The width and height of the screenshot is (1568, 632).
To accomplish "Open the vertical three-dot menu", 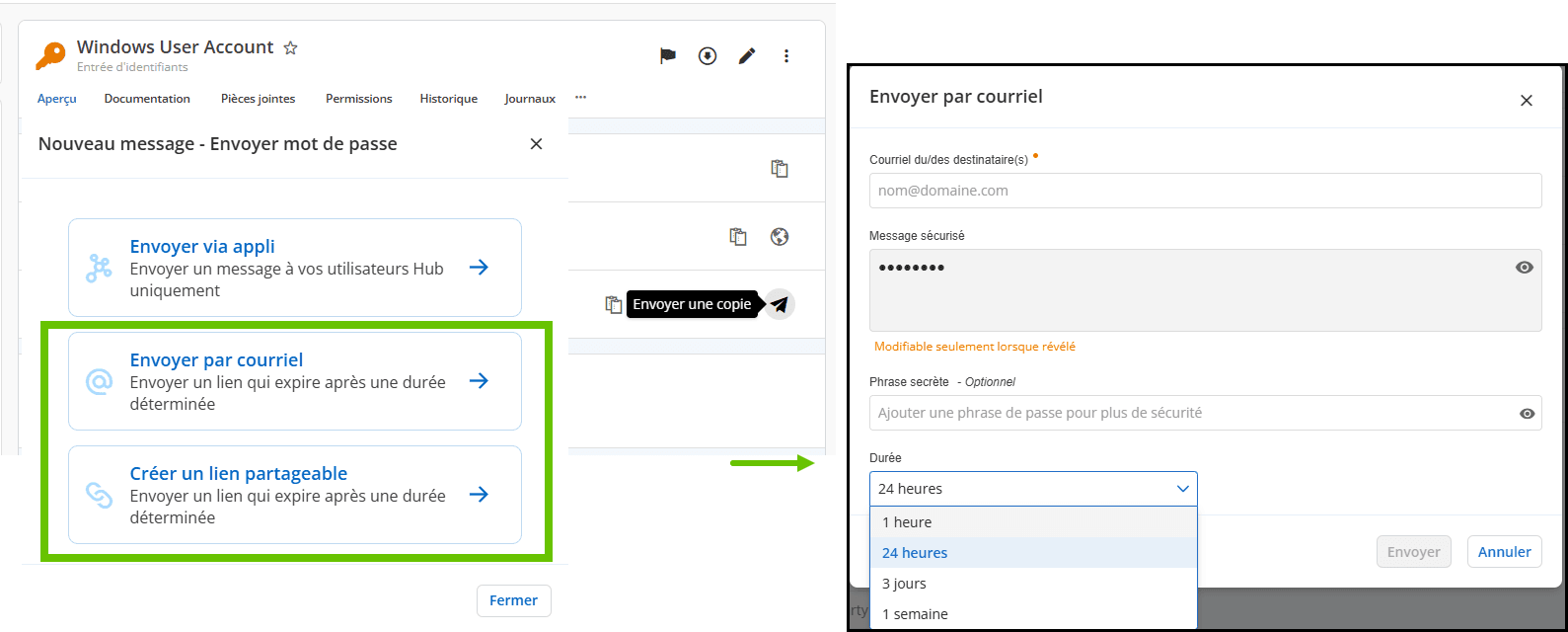I will coord(786,56).
